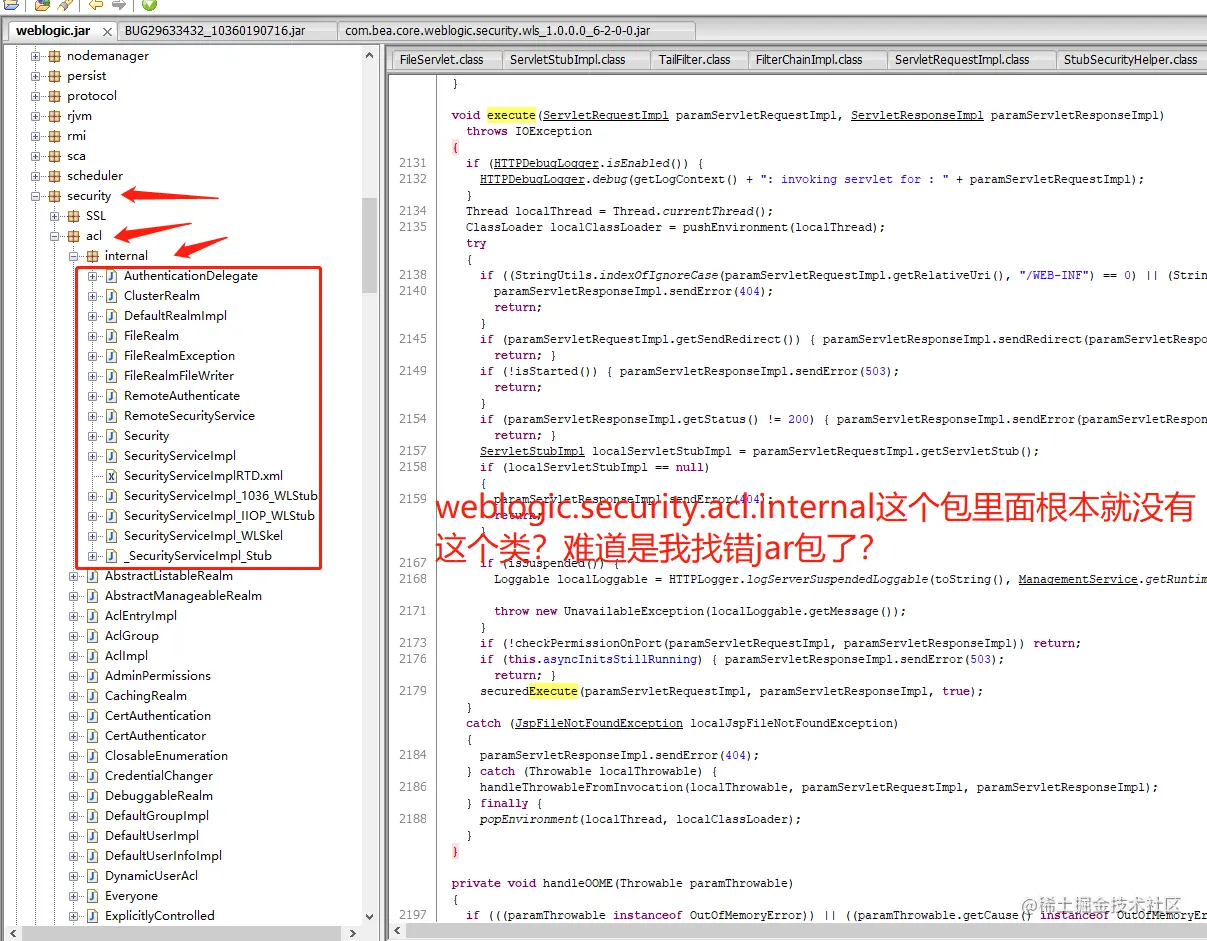Click the acl package icon
The width and height of the screenshot is (1207, 941).
click(73, 236)
